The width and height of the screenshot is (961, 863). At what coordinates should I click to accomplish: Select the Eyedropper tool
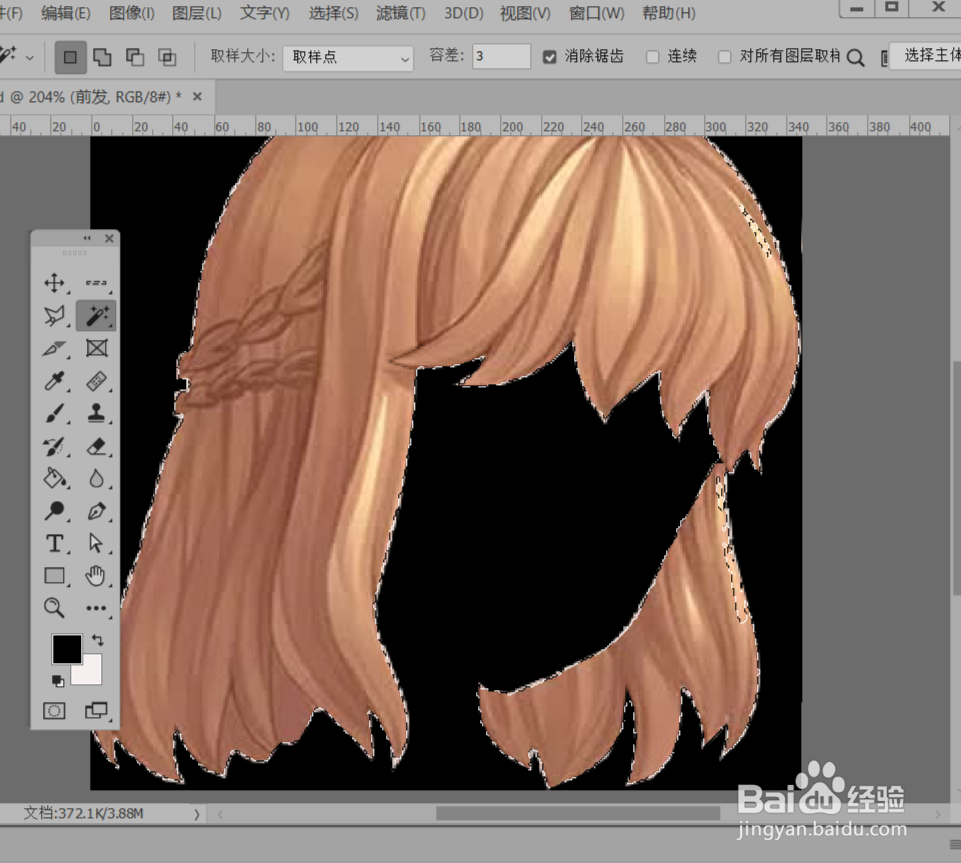point(55,381)
